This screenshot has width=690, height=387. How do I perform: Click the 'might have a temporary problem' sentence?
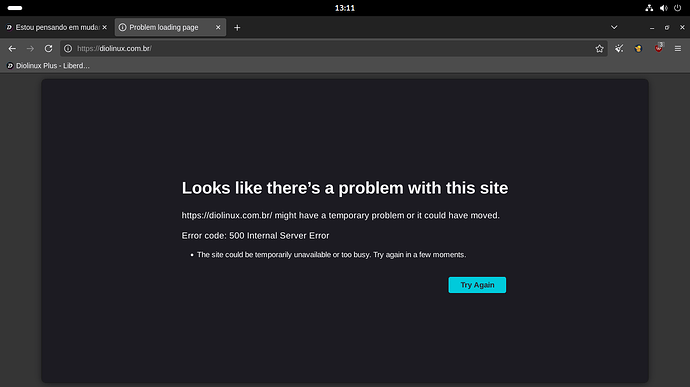click(x=341, y=215)
